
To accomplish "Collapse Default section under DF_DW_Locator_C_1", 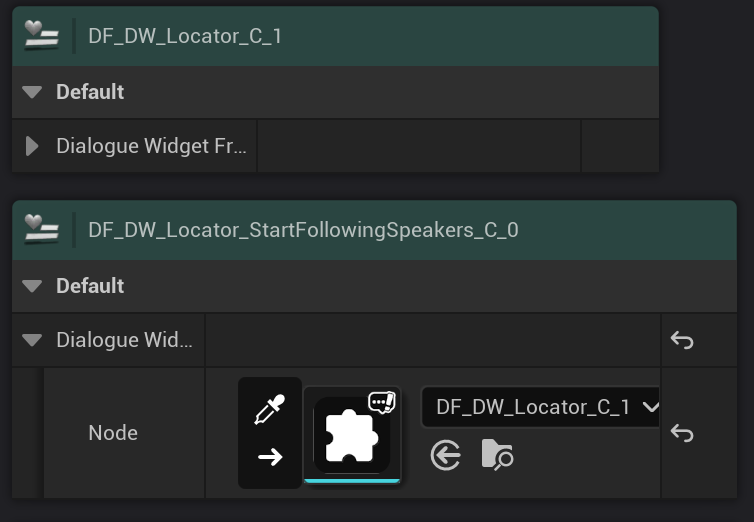I will (x=32, y=92).
